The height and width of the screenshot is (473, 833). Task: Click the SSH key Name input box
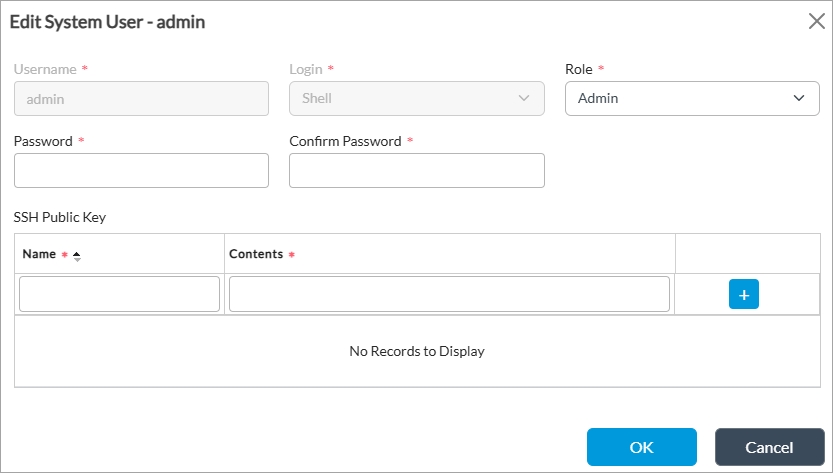pos(119,294)
